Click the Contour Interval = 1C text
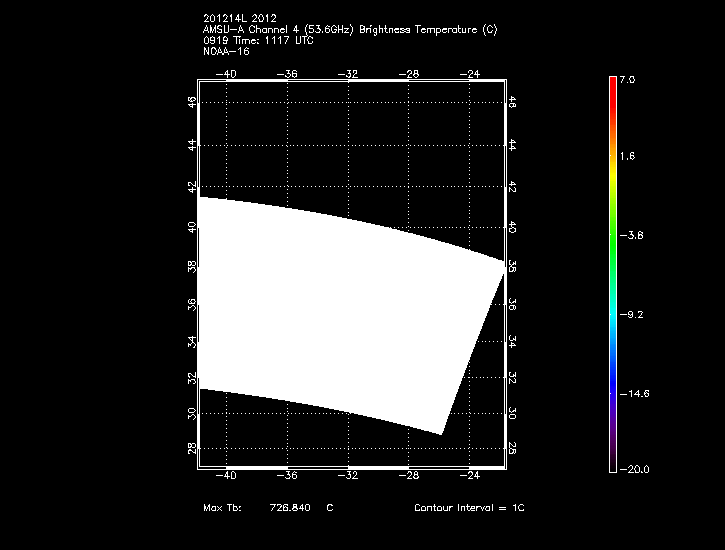 pyautogui.click(x=469, y=508)
